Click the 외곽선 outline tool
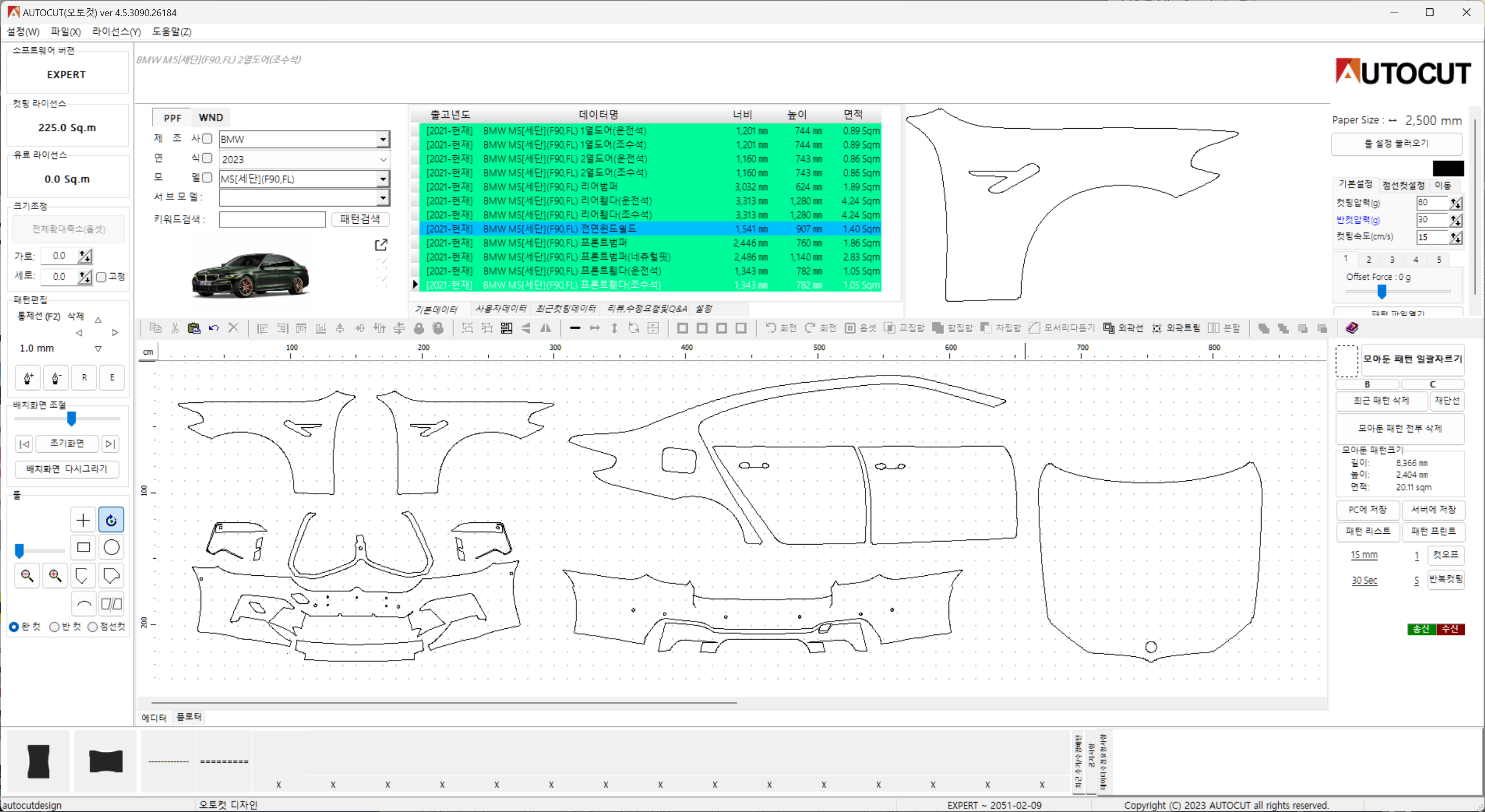This screenshot has height=812, width=1485. pos(1123,328)
